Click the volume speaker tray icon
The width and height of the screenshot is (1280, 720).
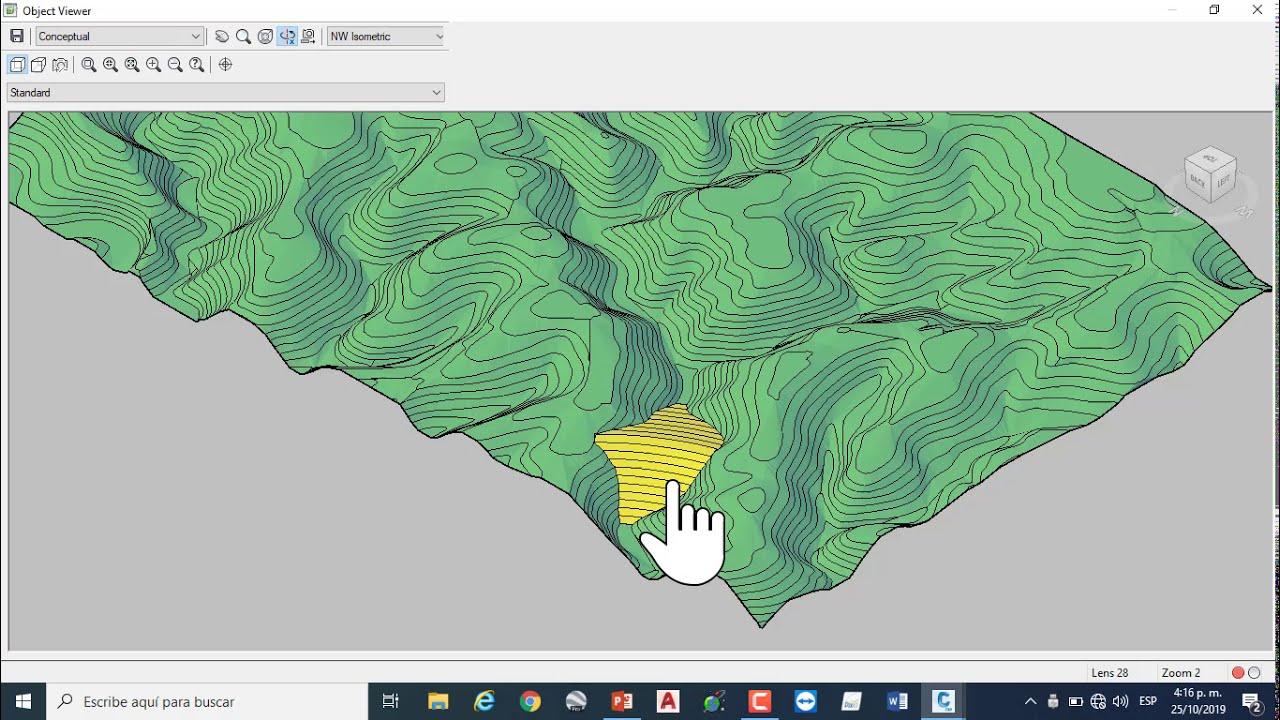click(x=1120, y=702)
